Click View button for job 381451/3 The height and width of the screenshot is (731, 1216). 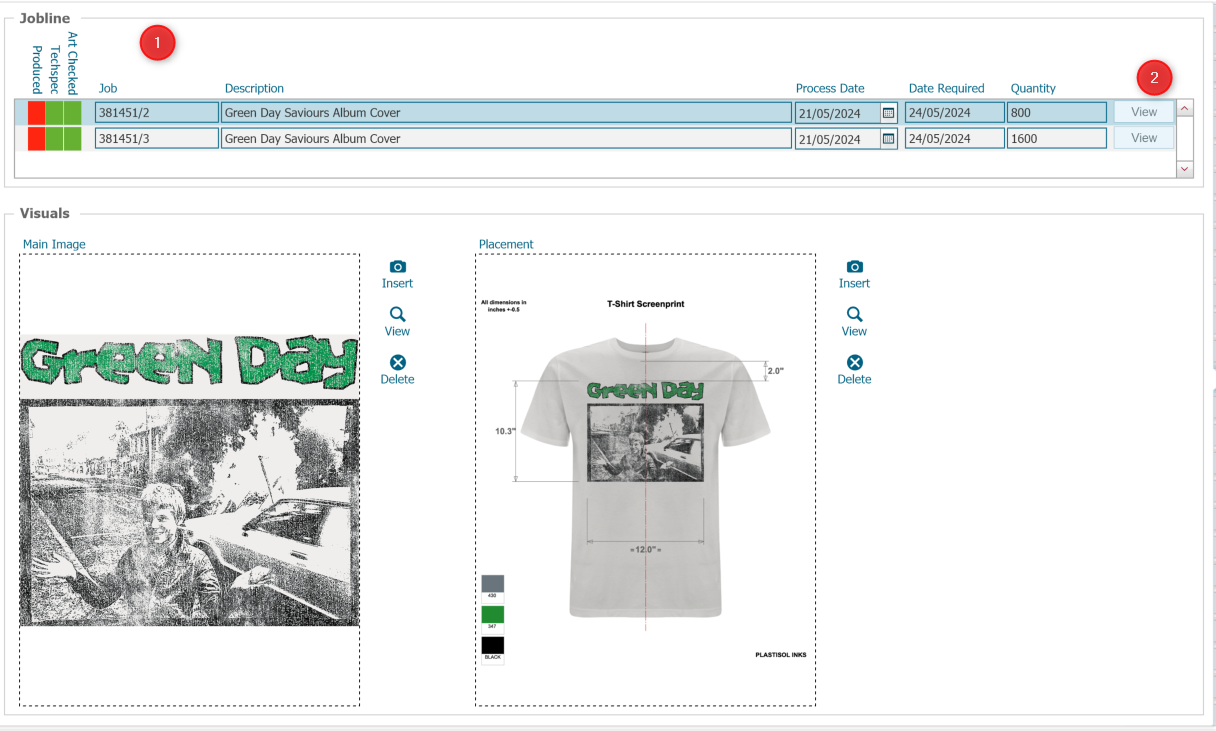point(1144,138)
